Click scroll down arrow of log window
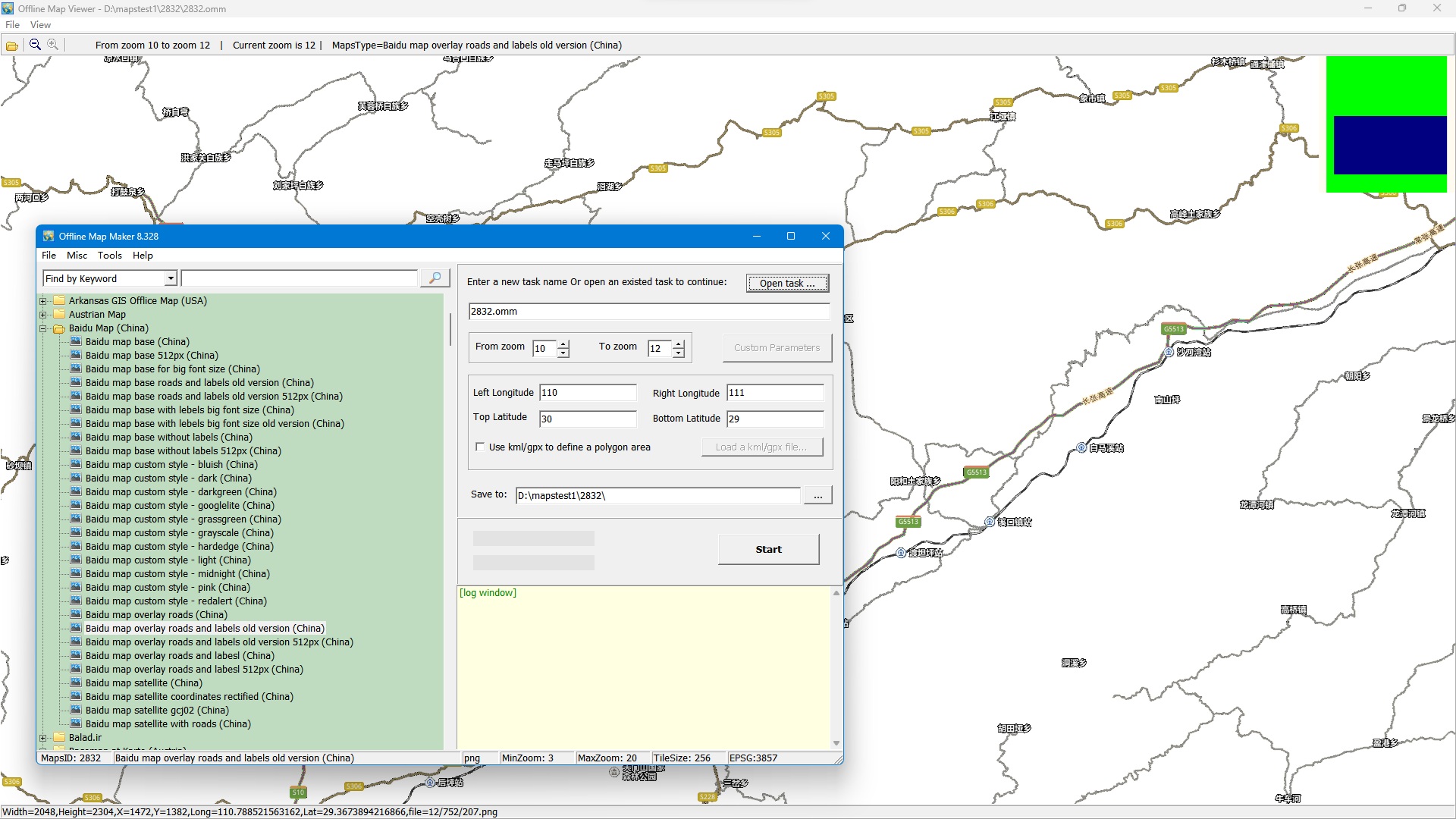 (836, 743)
